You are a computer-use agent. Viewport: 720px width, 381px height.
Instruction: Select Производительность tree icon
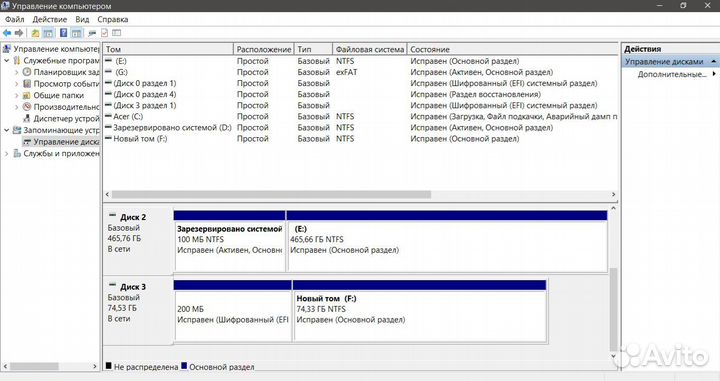click(27, 107)
